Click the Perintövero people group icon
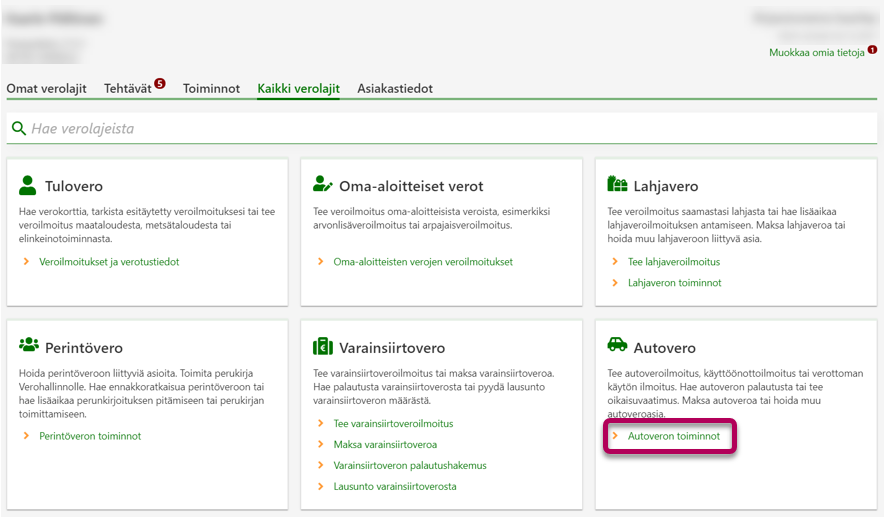 coord(29,346)
